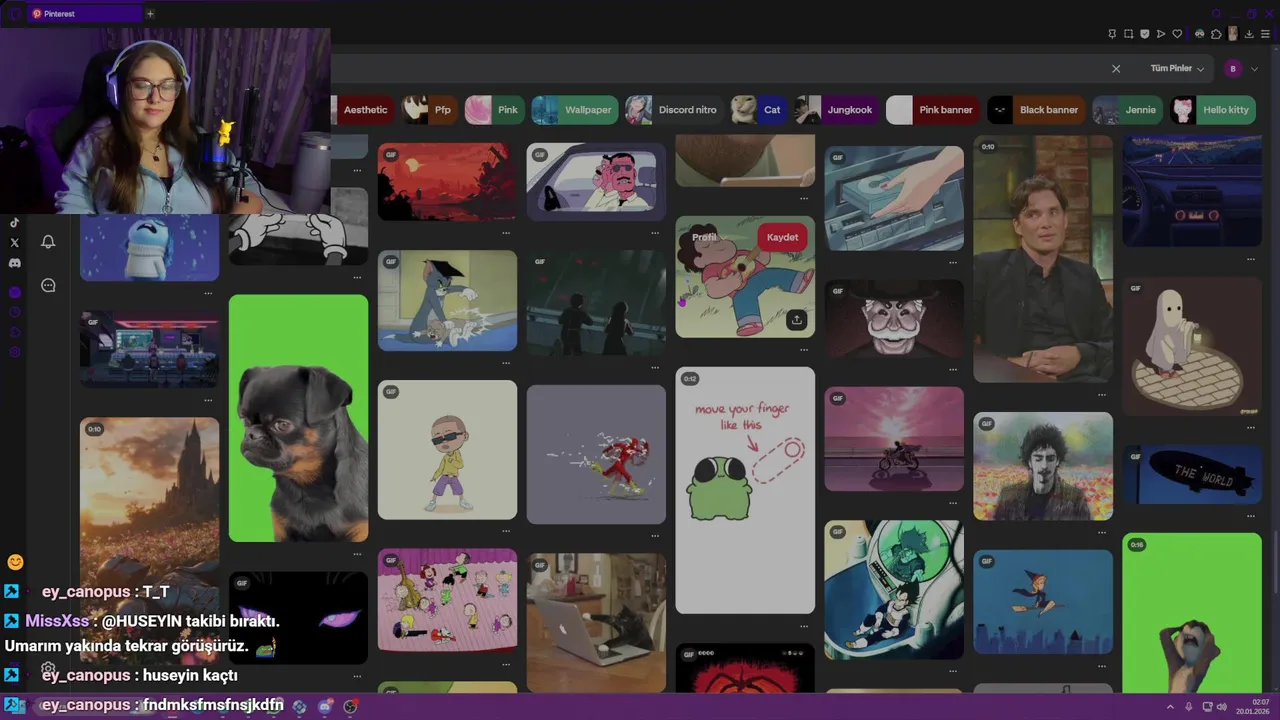Open the extensions cube icon in toolbar
This screenshot has height=720, width=1280.
(x=1216, y=34)
